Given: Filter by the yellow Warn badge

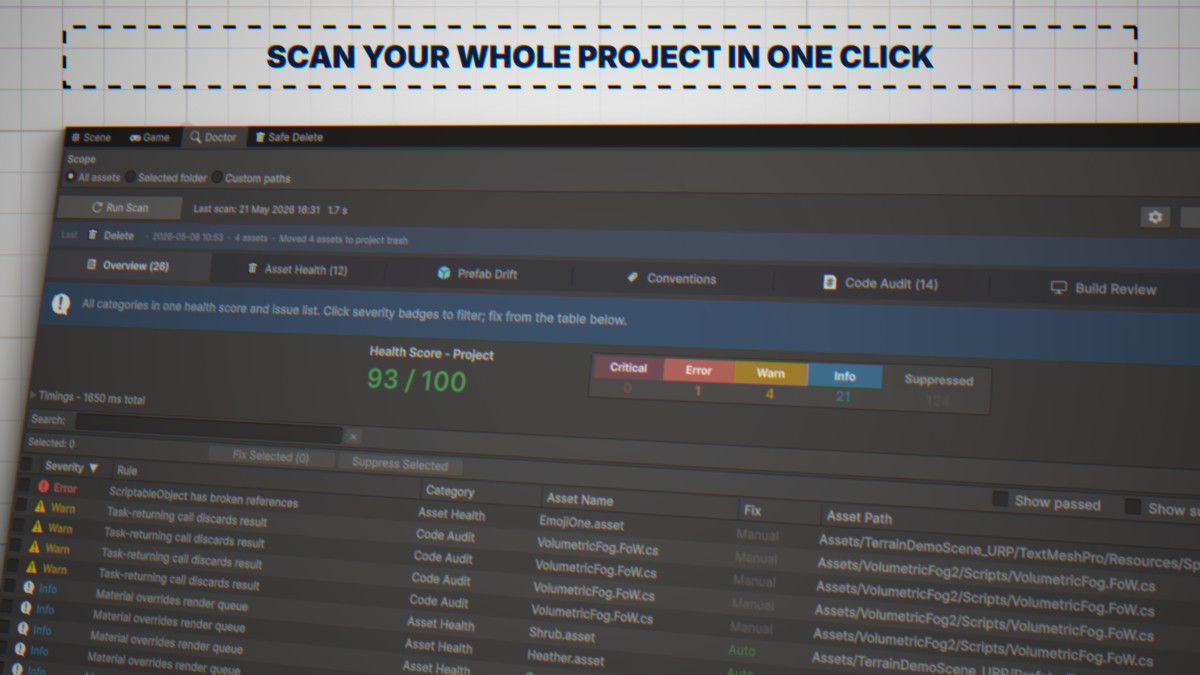Looking at the screenshot, I should click(770, 373).
